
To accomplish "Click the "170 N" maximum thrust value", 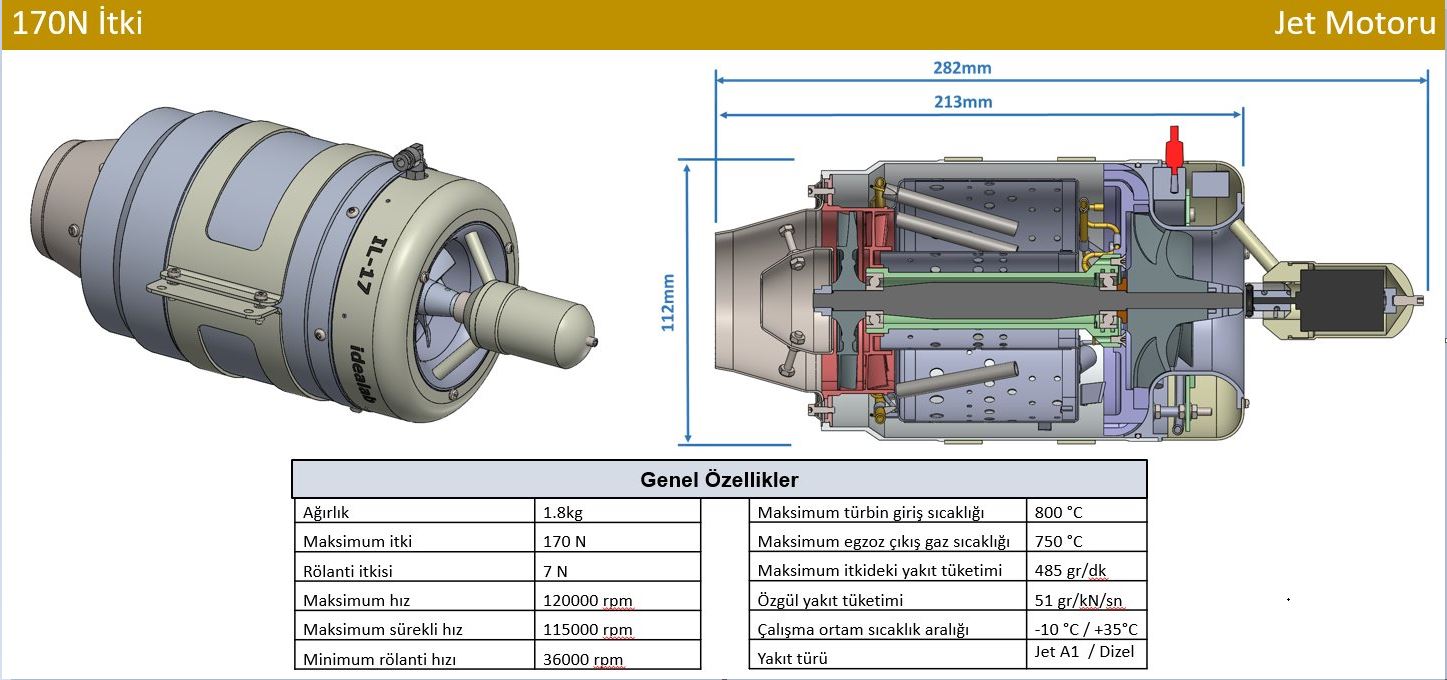I will [x=565, y=542].
